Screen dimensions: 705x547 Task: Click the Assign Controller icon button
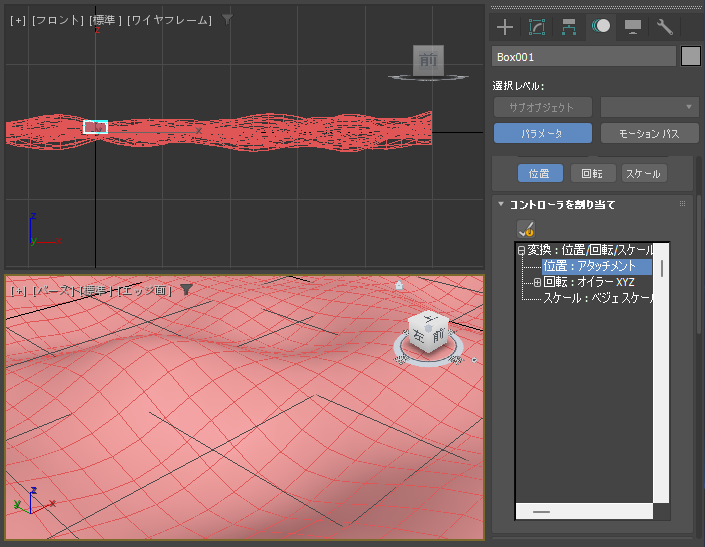pos(526,229)
